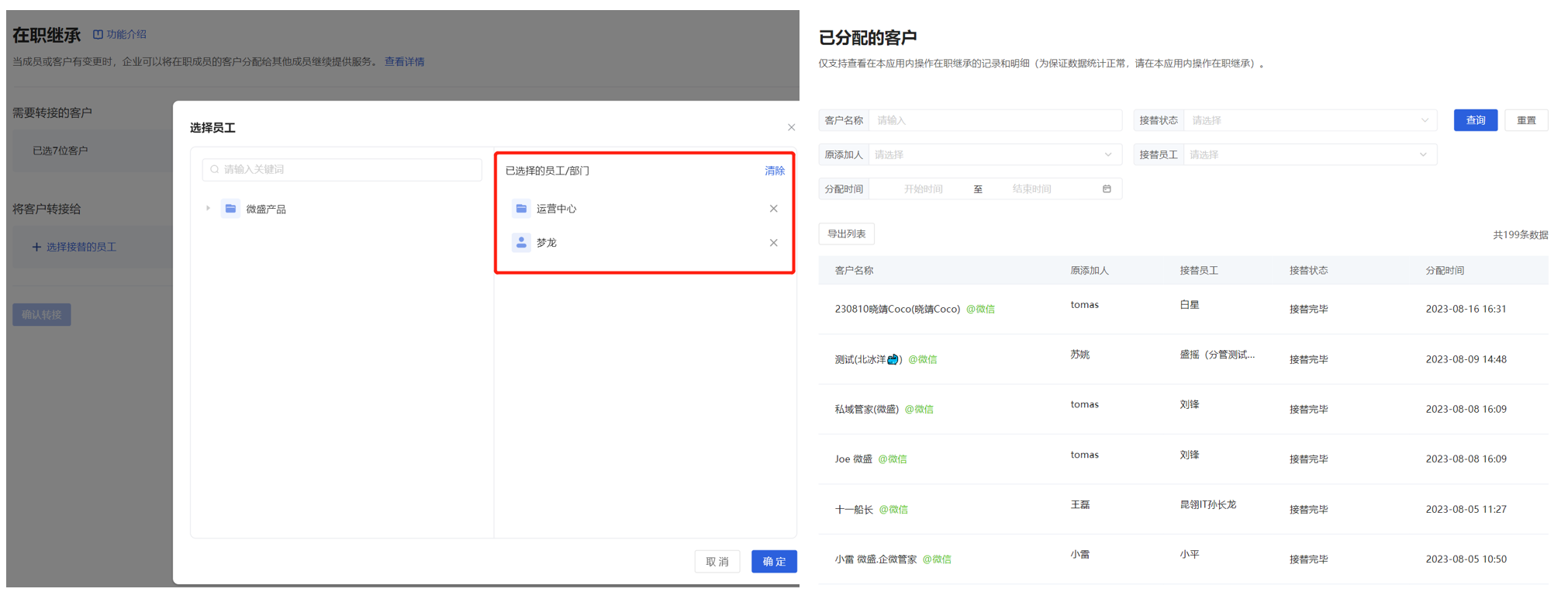The height and width of the screenshot is (599, 1568).
Task: Click the 确认转接 button
Action: (42, 314)
